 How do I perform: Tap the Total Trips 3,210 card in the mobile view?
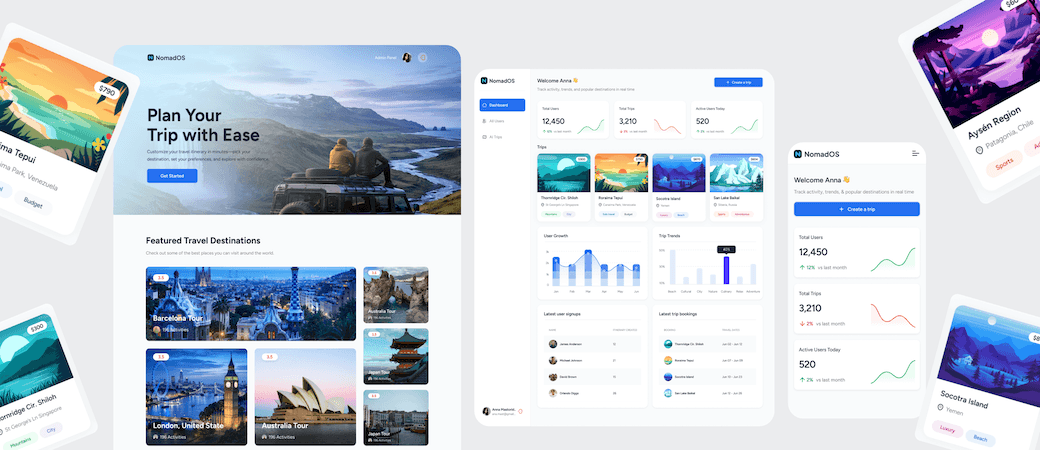click(x=856, y=309)
